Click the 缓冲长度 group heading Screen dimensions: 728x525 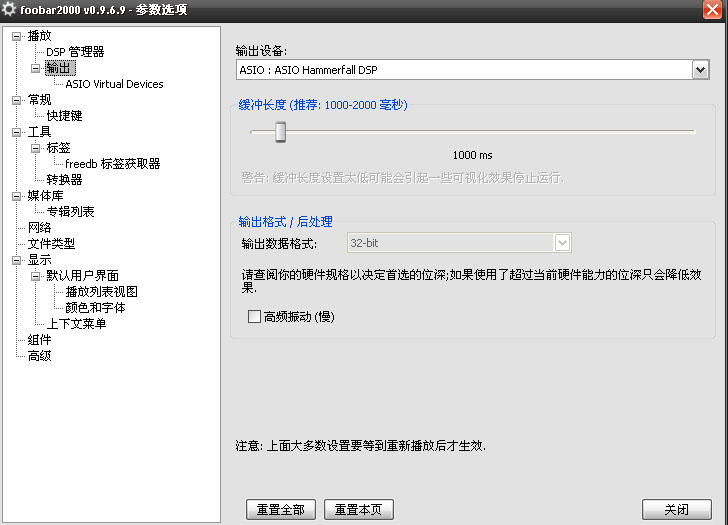(323, 105)
